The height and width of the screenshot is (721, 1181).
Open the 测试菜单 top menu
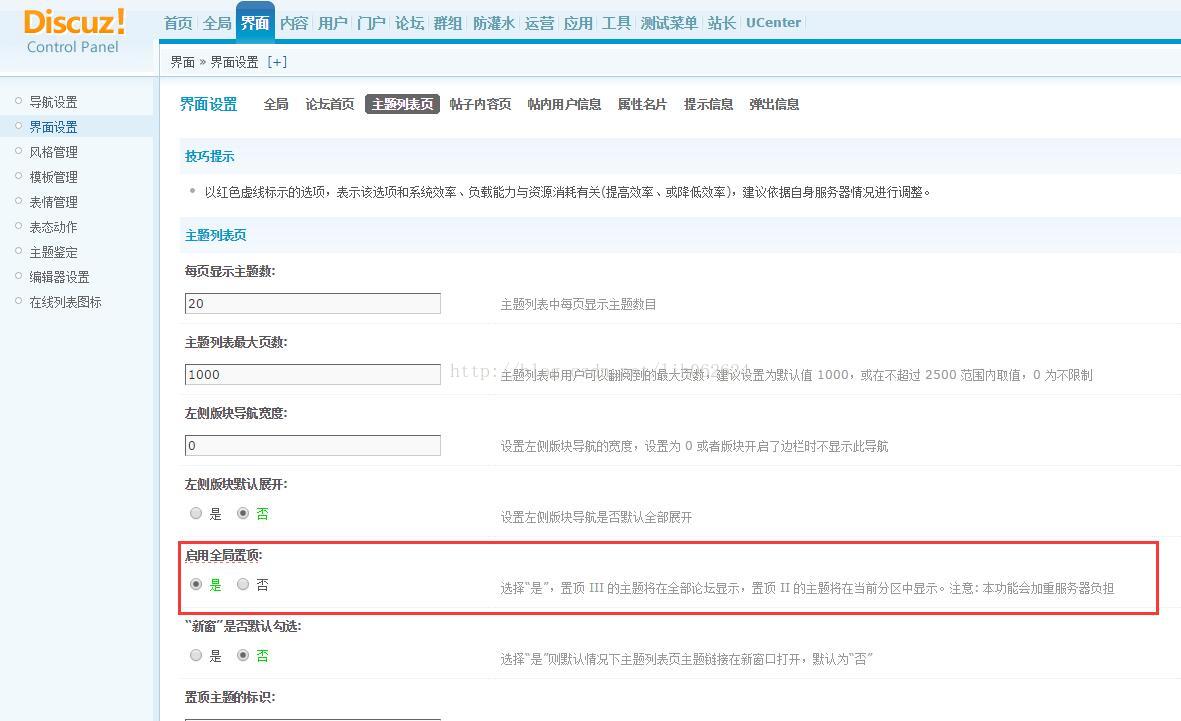(x=669, y=23)
